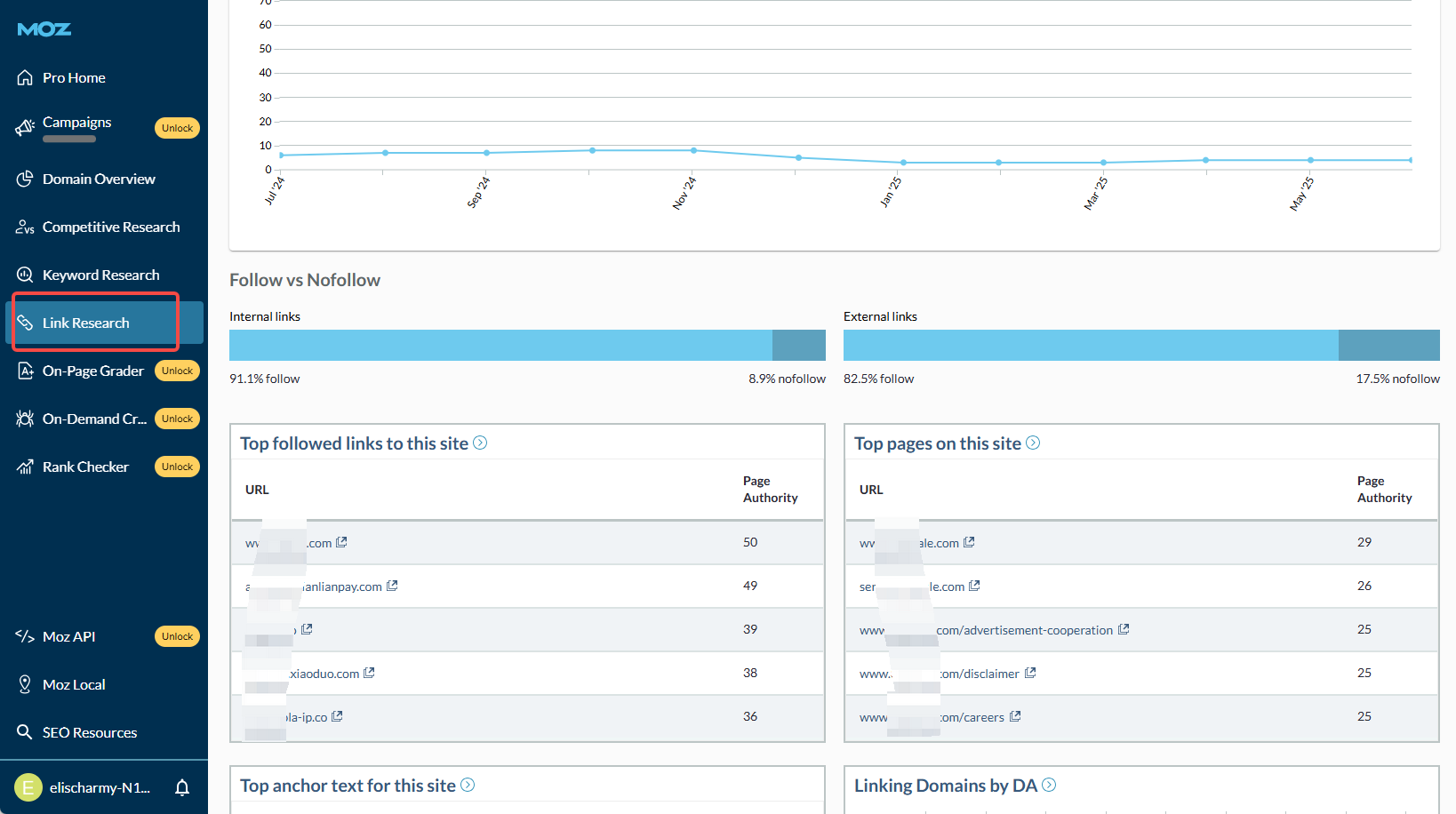Viewport: 1456px width, 814px height.
Task: Select the Link Research tool
Action: [x=86, y=323]
